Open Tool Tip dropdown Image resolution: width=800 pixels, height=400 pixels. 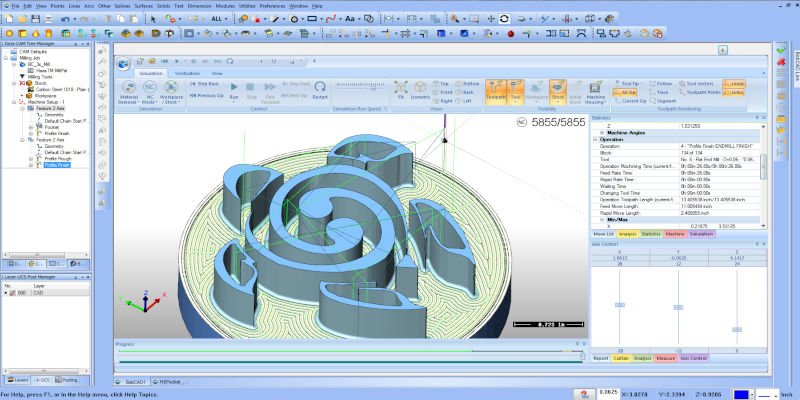pyautogui.click(x=629, y=84)
